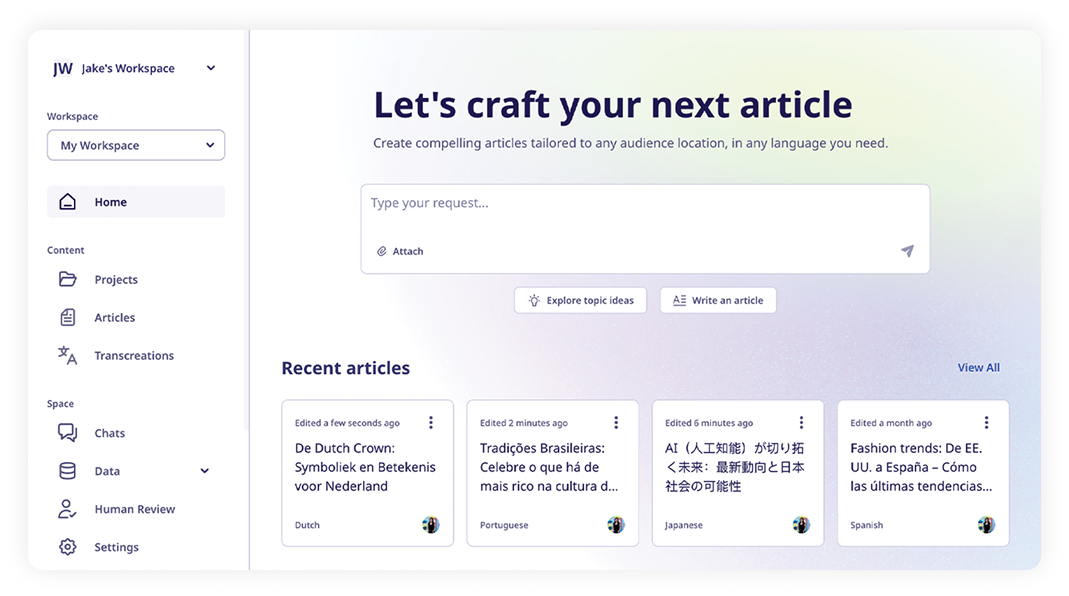Open three-dot menu on Japanese AI article
Screen dimensions: 1069x596
click(x=801, y=423)
